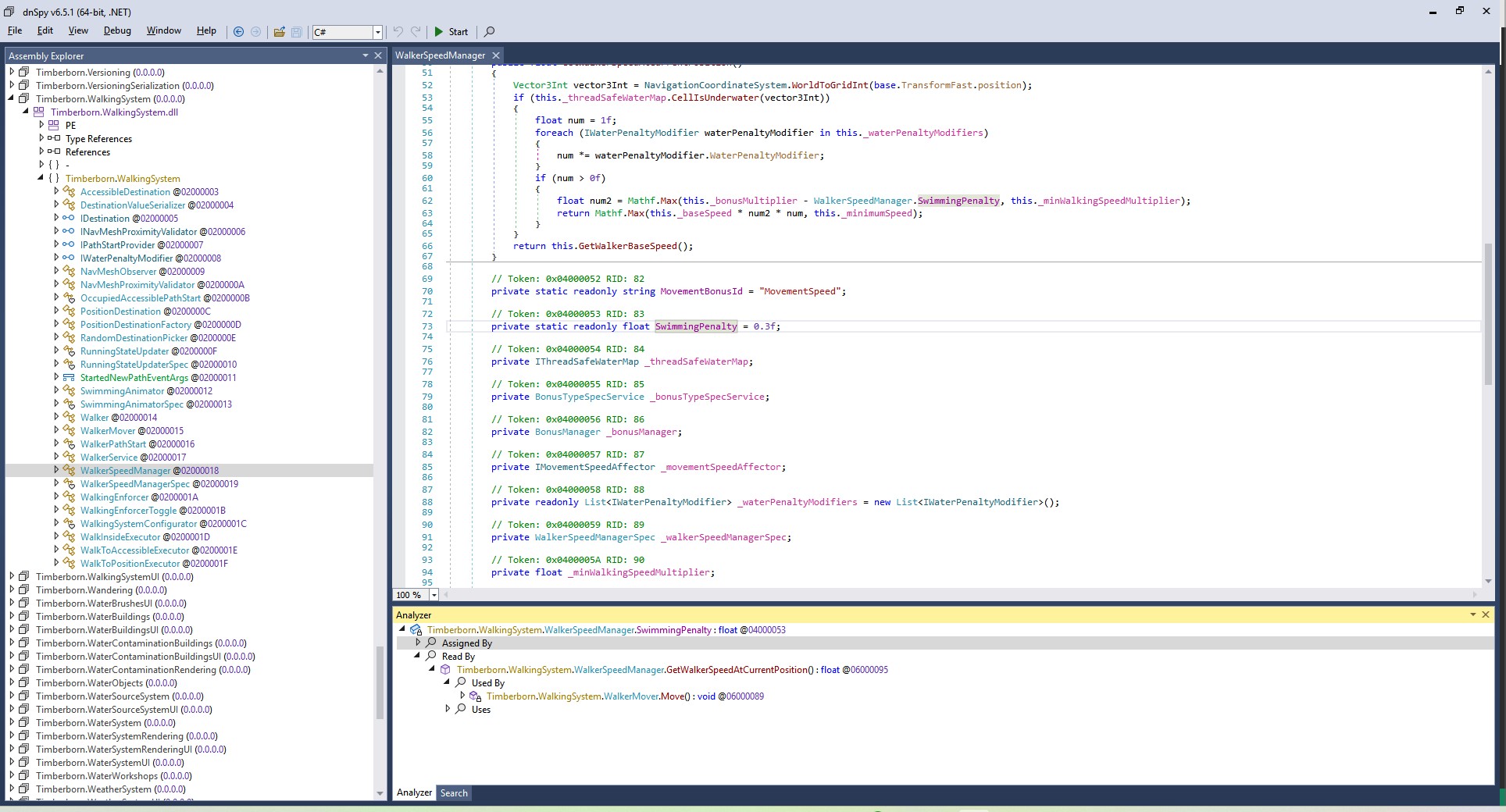1506x812 pixels.
Task: Click the code editor horizontal scroll left arrow
Action: (445, 595)
